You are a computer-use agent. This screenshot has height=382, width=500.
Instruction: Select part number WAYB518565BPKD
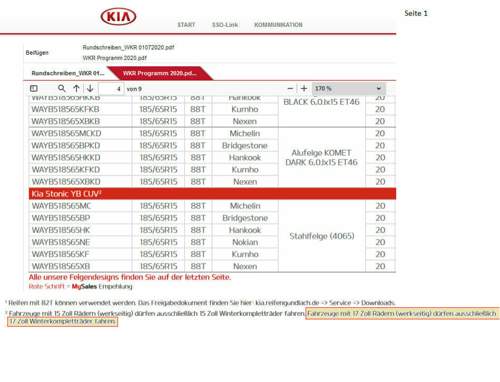(66, 146)
